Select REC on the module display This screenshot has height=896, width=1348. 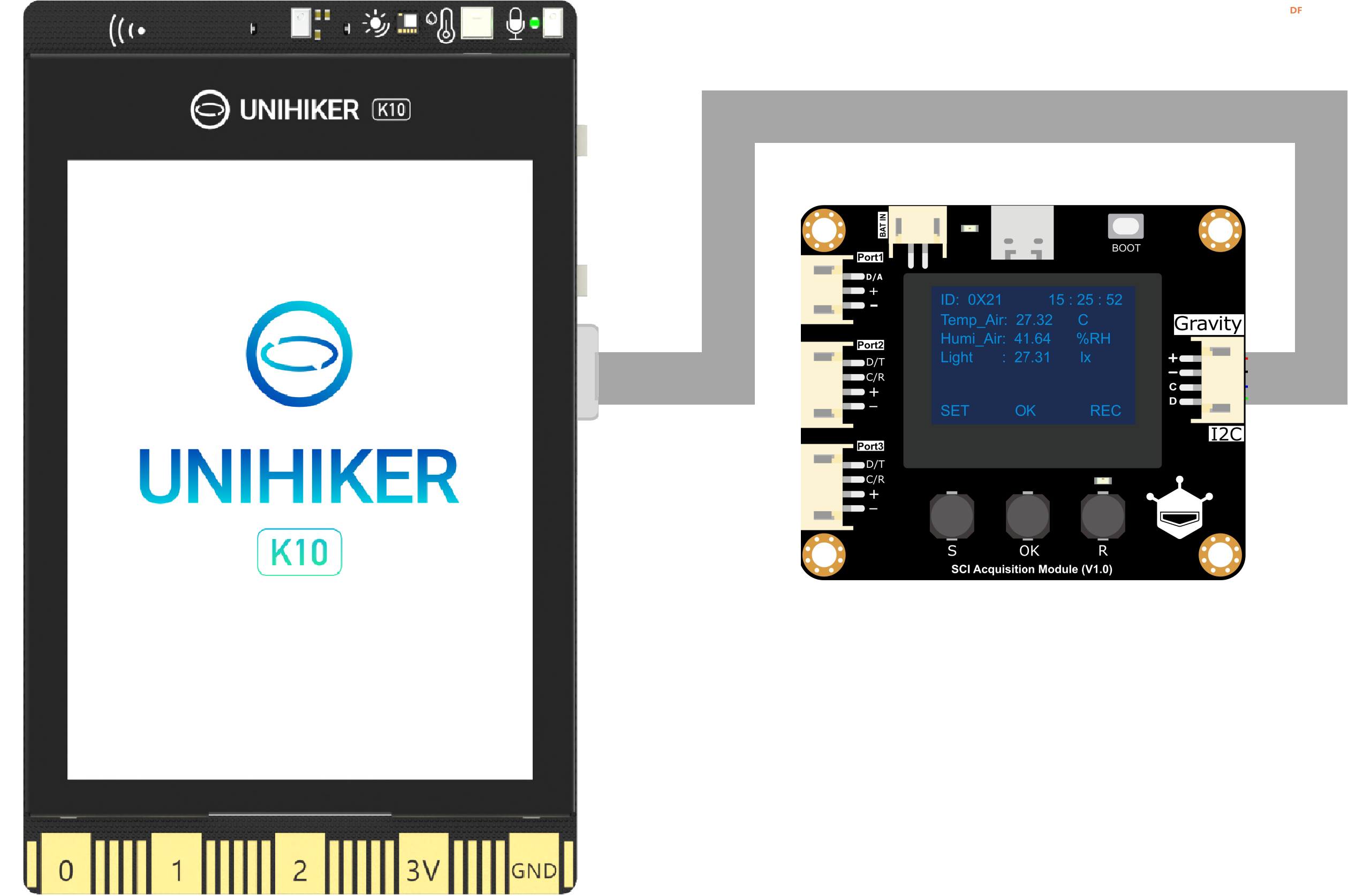(1105, 411)
